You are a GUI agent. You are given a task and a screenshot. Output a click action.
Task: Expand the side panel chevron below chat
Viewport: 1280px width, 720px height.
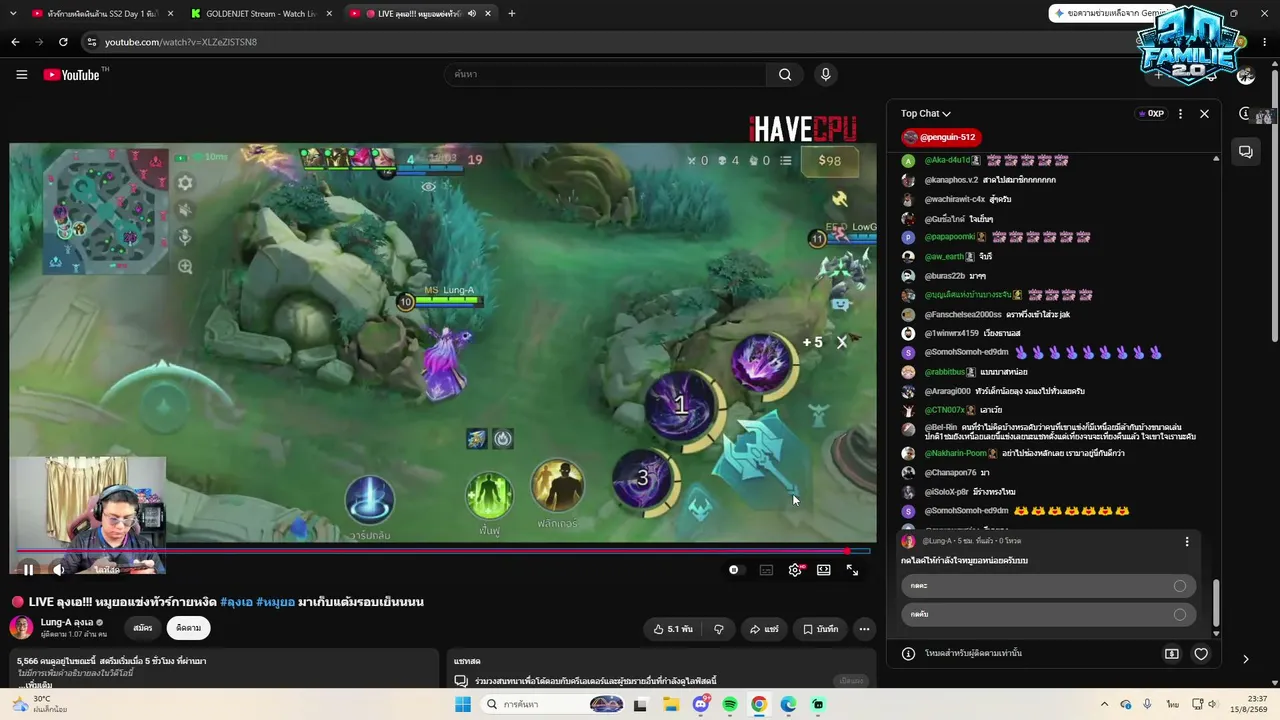click(1245, 659)
